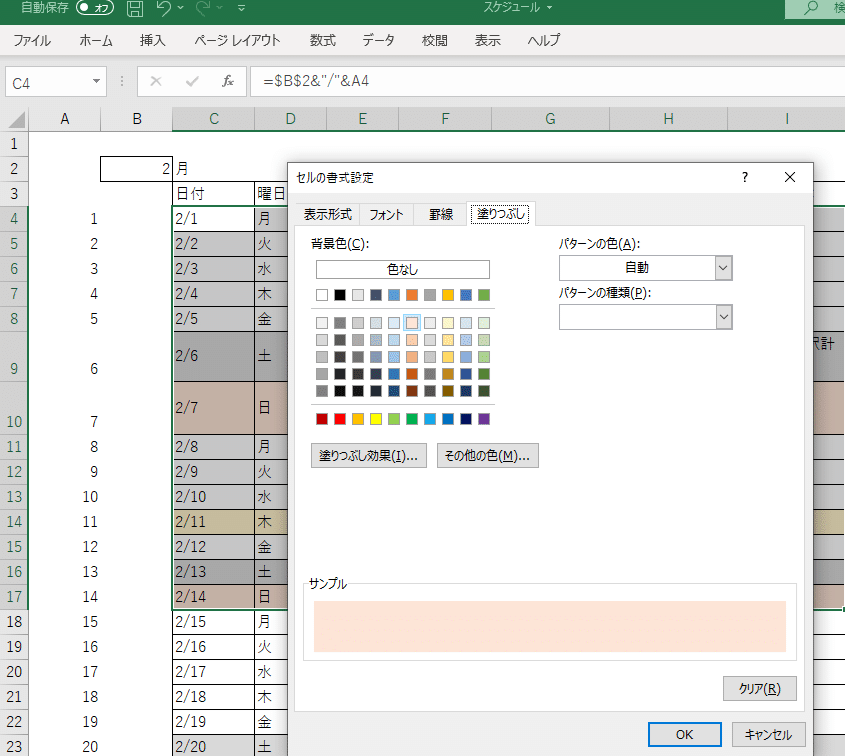Open the ヘルプ ribbon tab

pyautogui.click(x=544, y=40)
